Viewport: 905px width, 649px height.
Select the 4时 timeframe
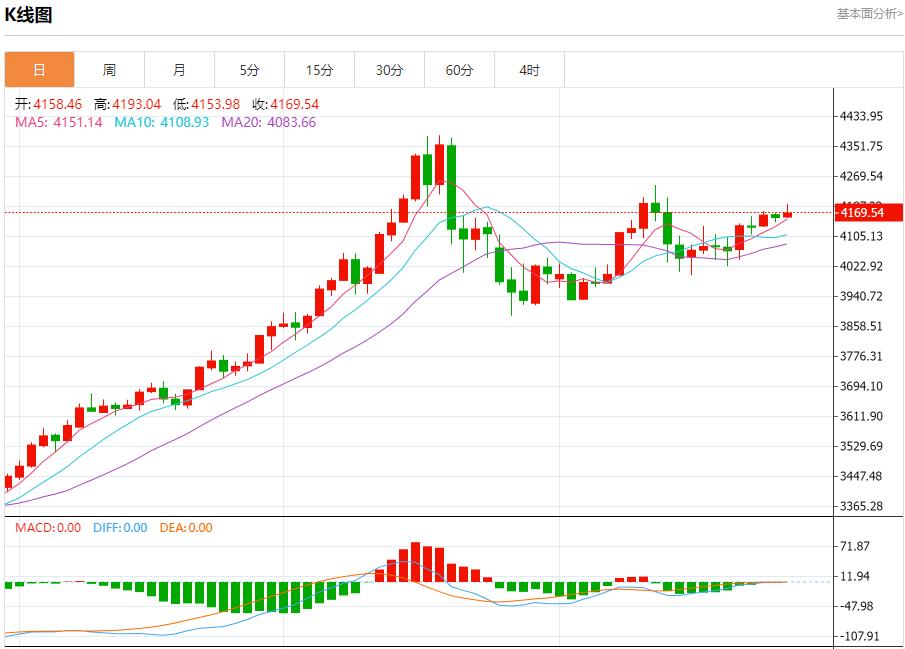[529, 70]
